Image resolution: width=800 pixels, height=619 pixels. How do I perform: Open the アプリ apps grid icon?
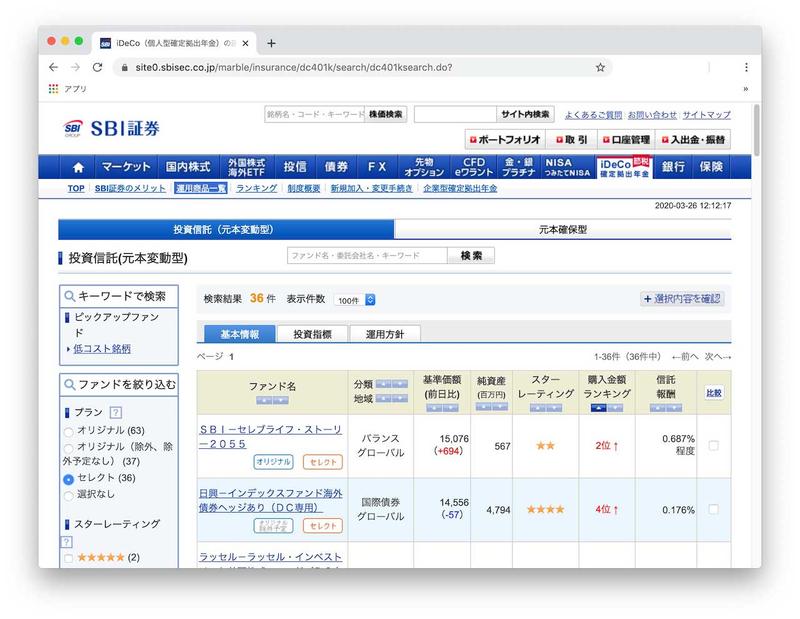(54, 89)
